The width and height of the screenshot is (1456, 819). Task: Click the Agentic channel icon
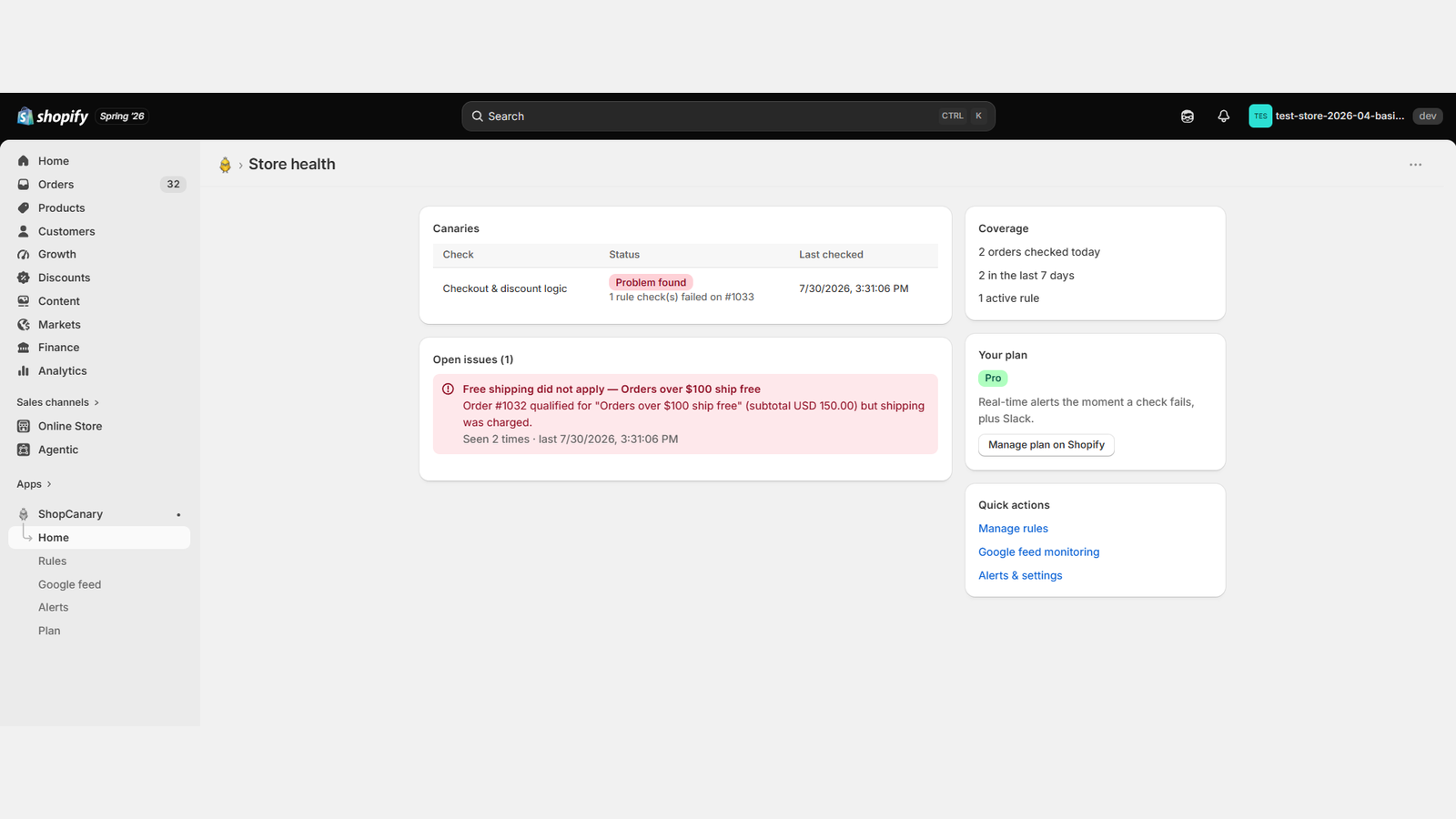[24, 450]
